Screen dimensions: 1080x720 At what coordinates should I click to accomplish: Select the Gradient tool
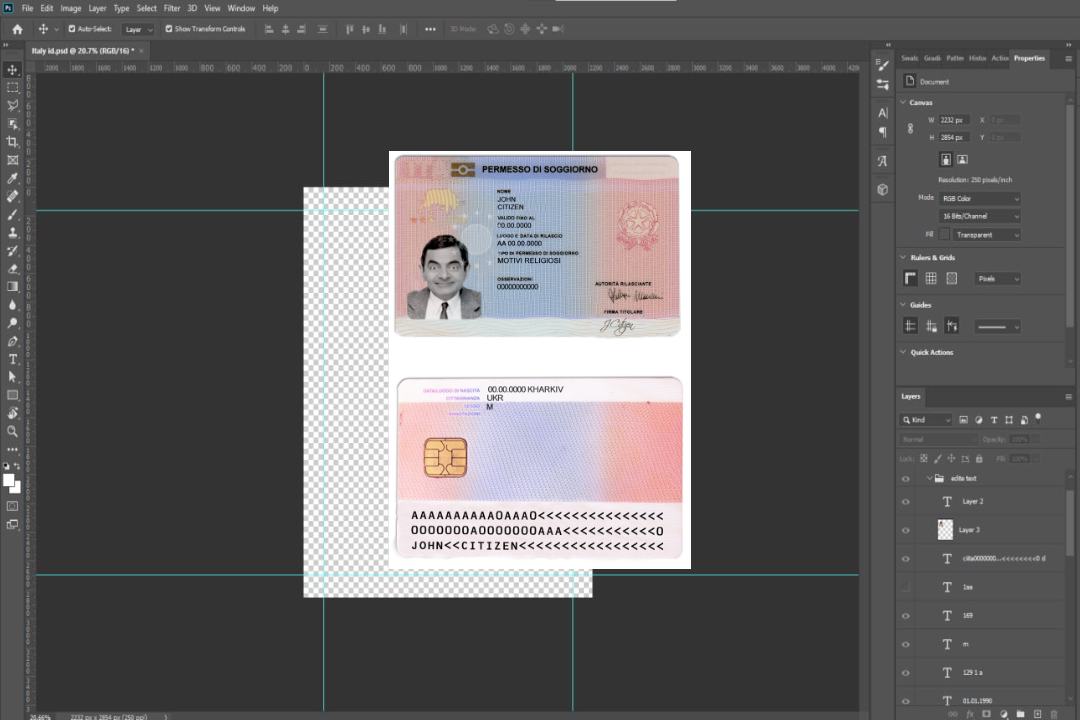click(x=12, y=287)
